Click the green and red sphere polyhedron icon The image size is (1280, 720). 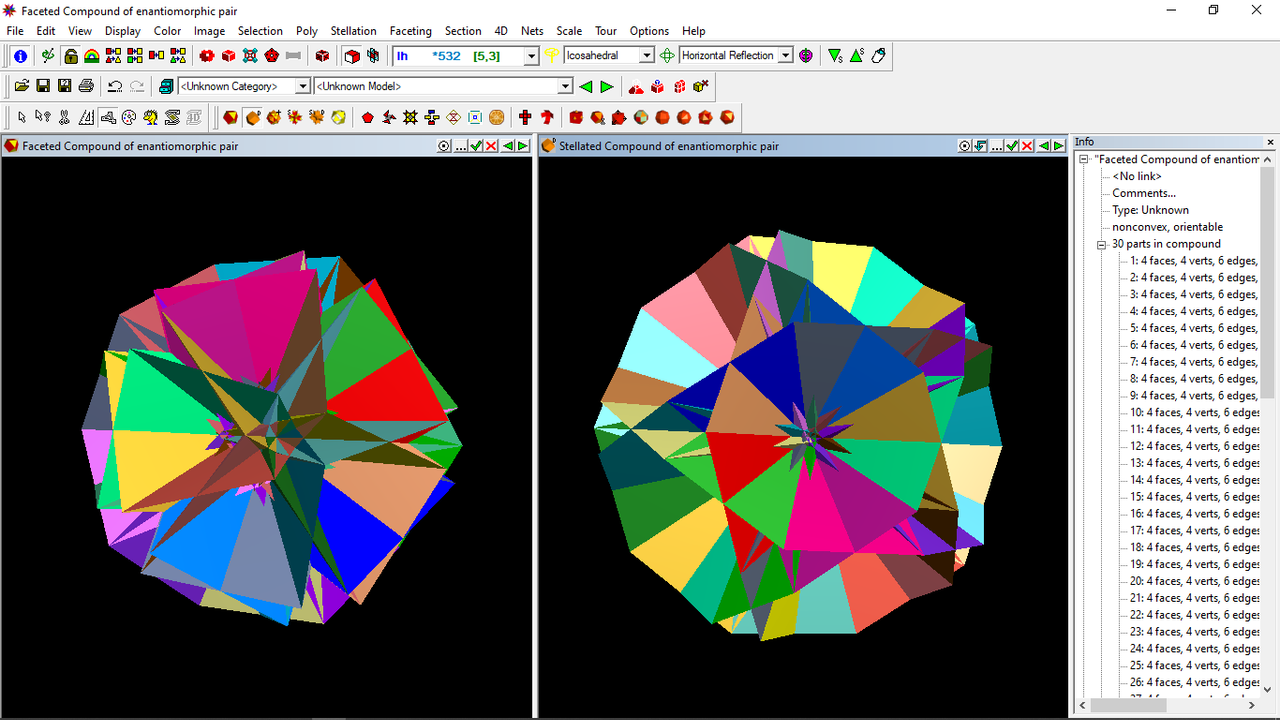pyautogui.click(x=640, y=117)
